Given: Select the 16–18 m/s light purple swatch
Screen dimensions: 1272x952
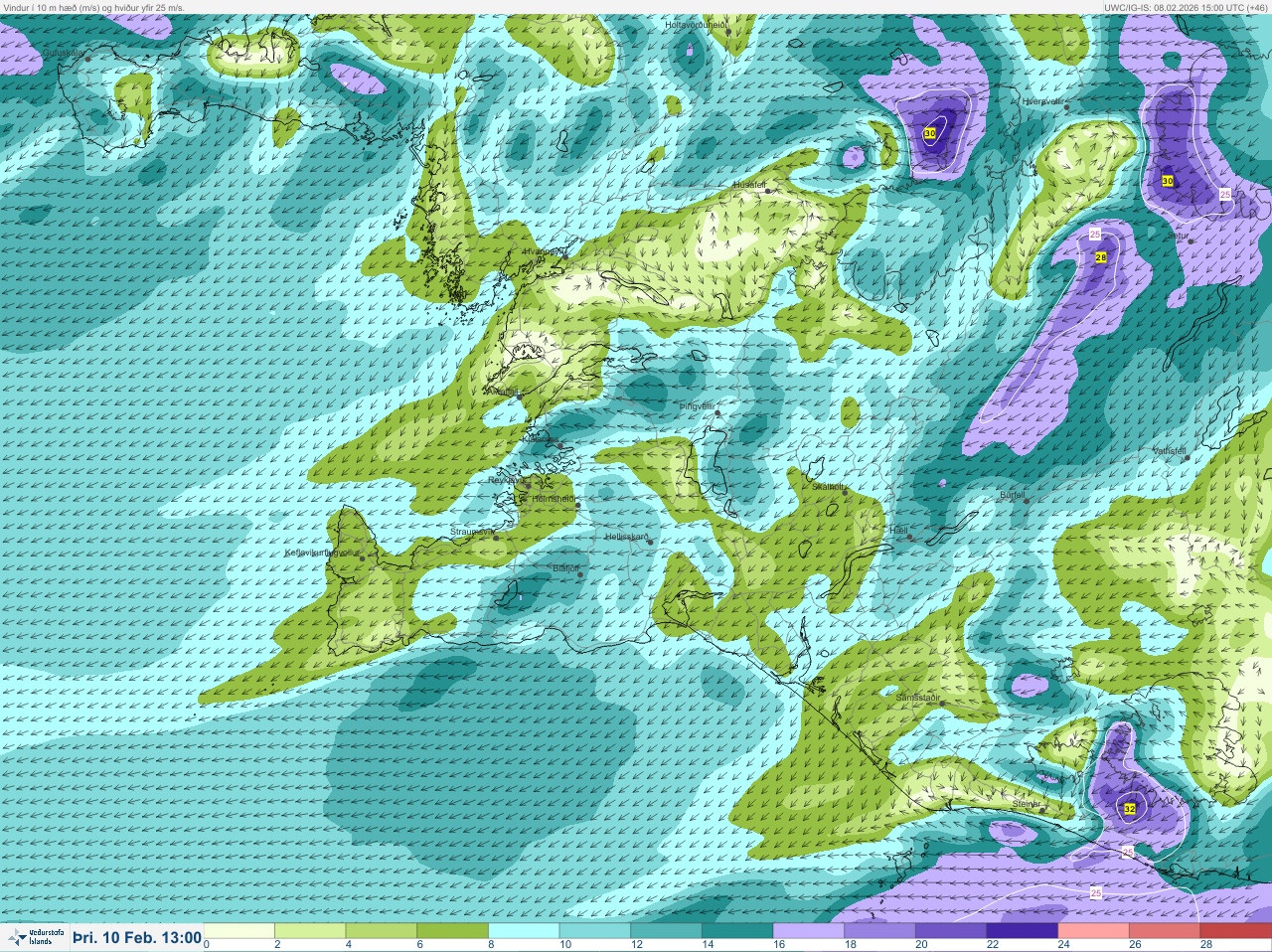Looking at the screenshot, I should [x=809, y=931].
